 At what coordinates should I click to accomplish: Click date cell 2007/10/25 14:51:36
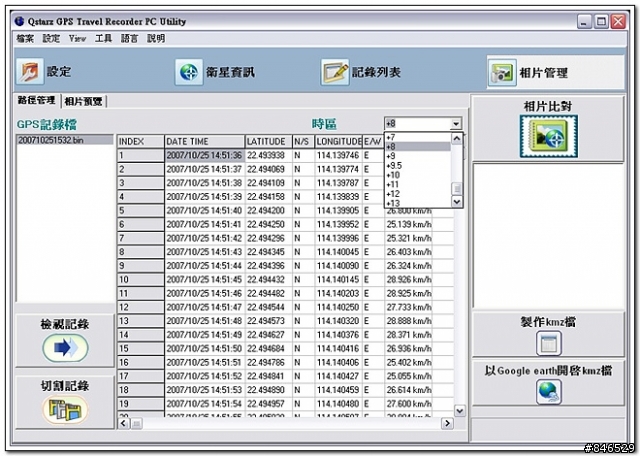pyautogui.click(x=204, y=155)
